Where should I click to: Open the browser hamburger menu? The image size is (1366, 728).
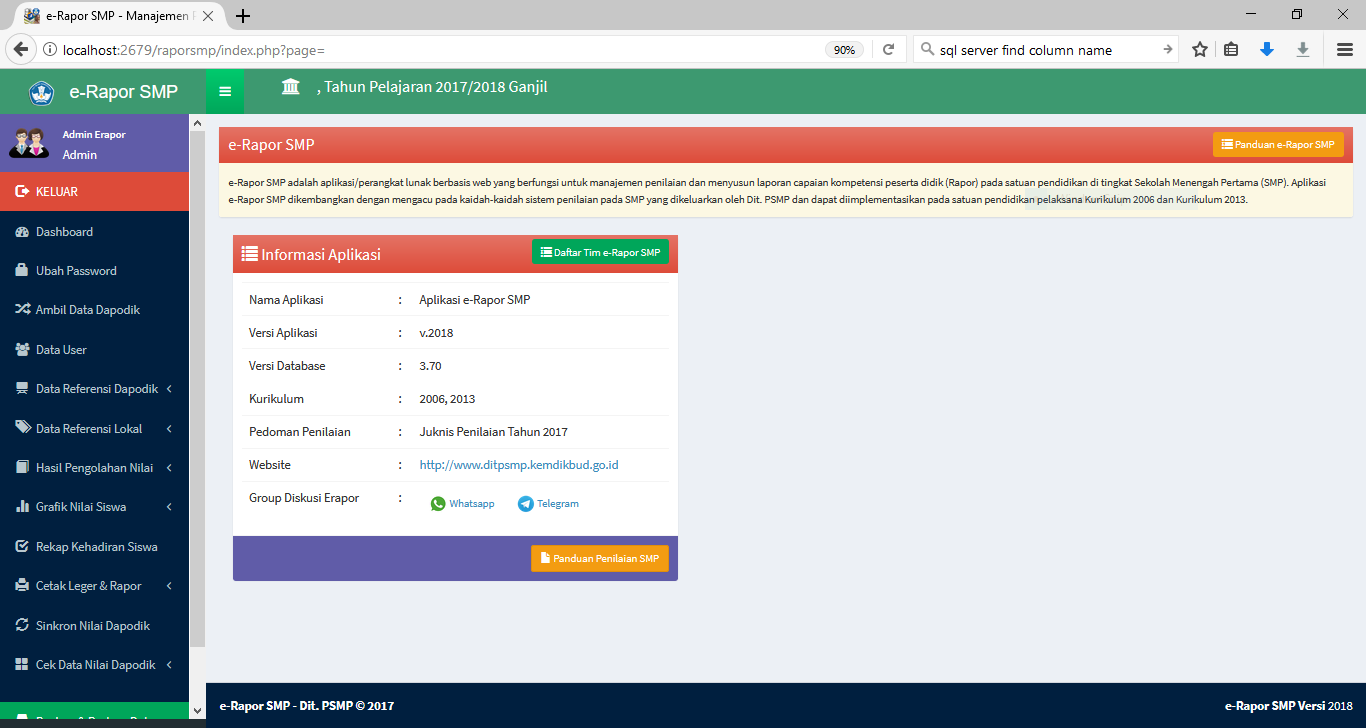(x=1345, y=49)
